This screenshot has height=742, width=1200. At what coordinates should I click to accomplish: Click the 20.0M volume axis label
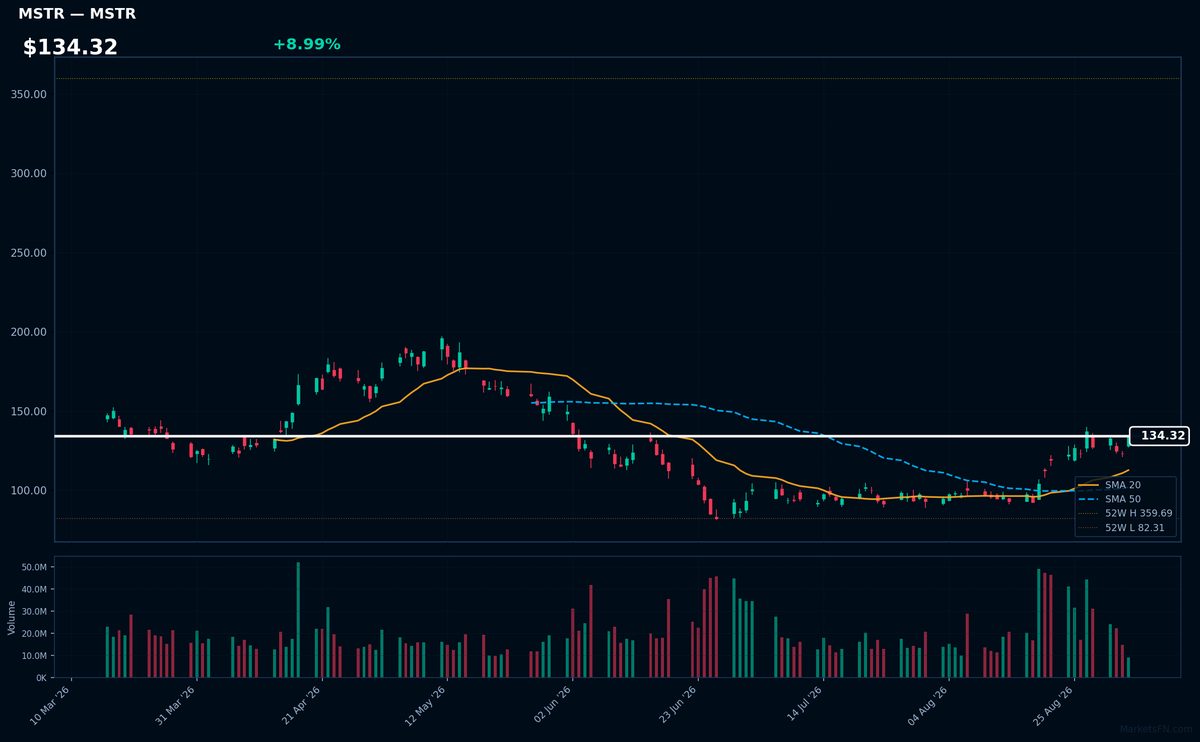coord(34,634)
